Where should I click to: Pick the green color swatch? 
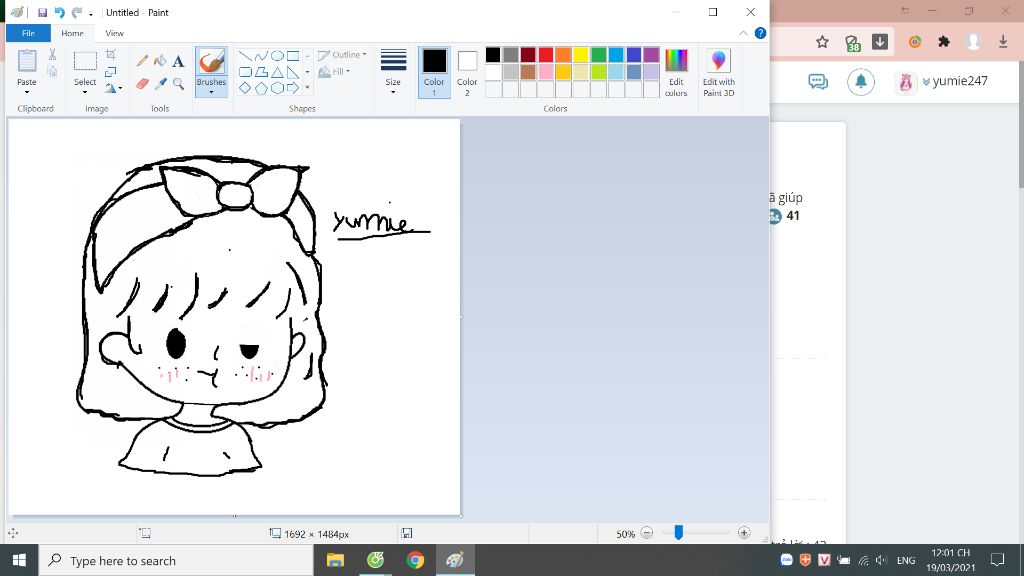[598, 55]
